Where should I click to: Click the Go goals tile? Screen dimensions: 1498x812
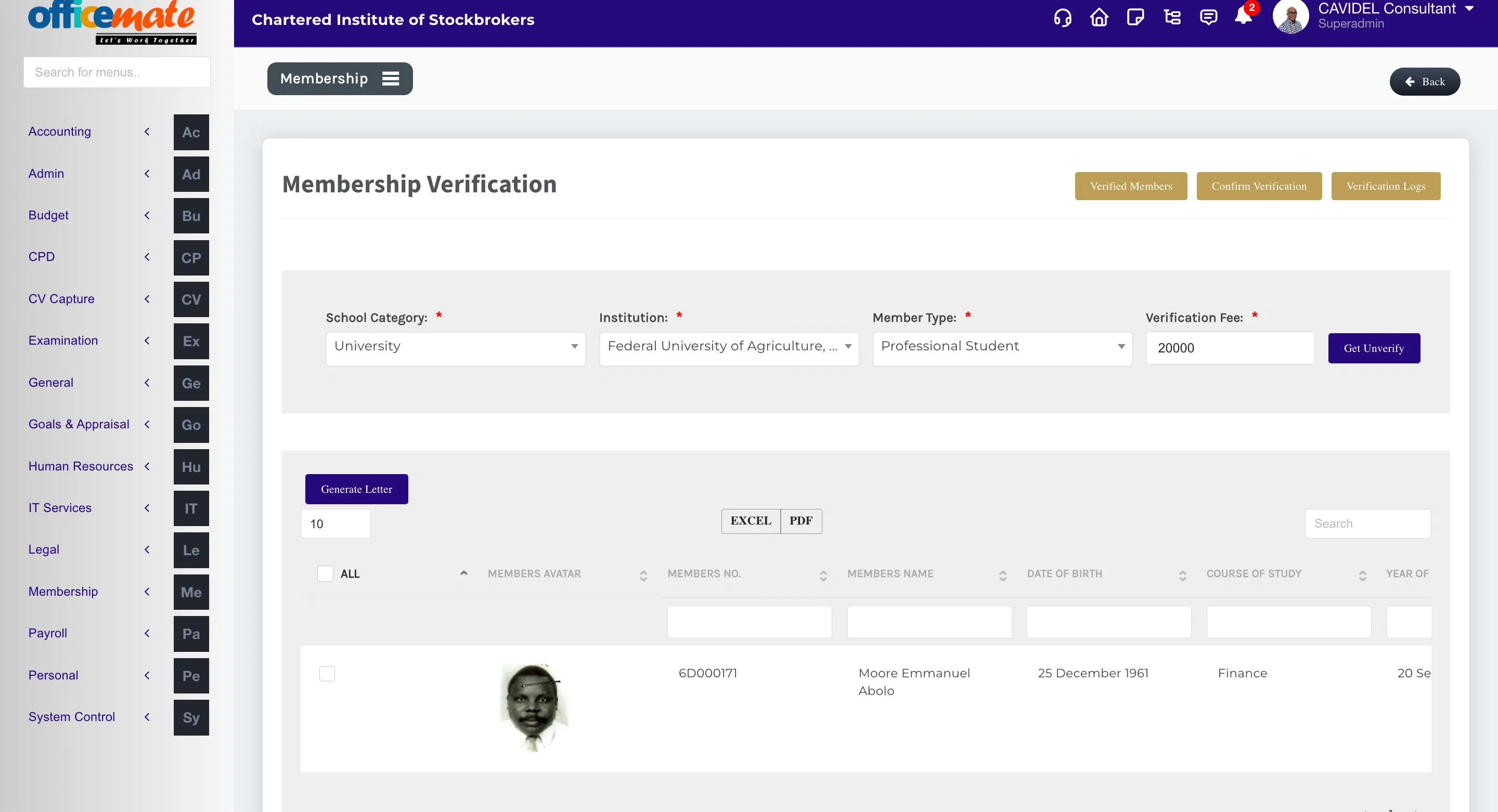191,425
